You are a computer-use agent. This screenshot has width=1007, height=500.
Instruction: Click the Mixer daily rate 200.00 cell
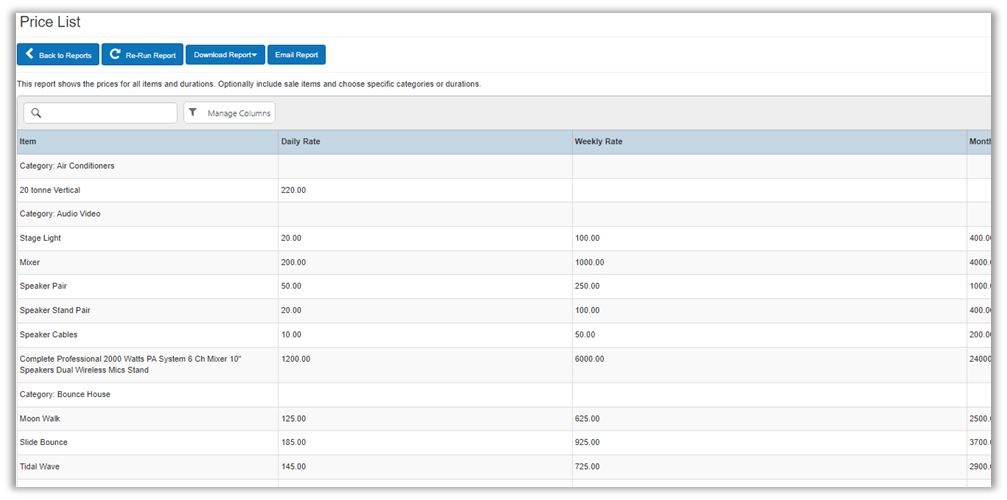pyautogui.click(x=294, y=262)
